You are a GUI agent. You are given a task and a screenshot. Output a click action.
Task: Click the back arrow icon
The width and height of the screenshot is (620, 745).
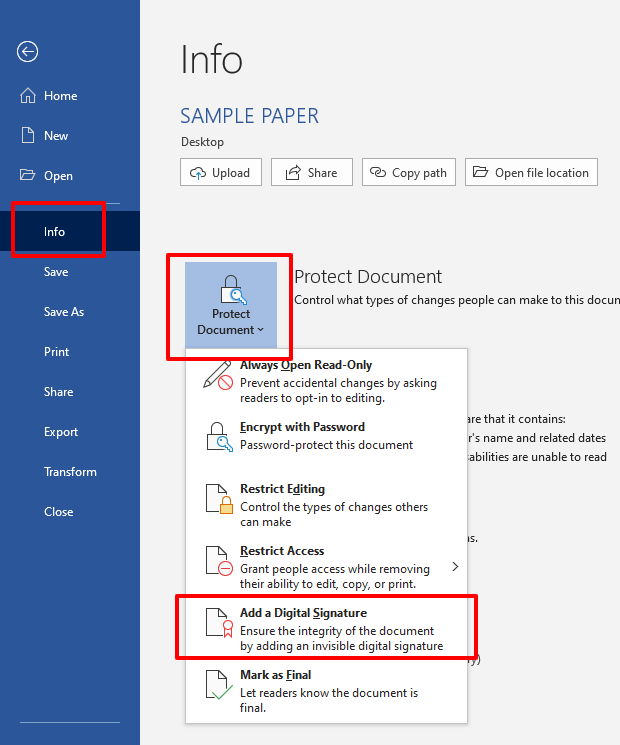coord(28,52)
